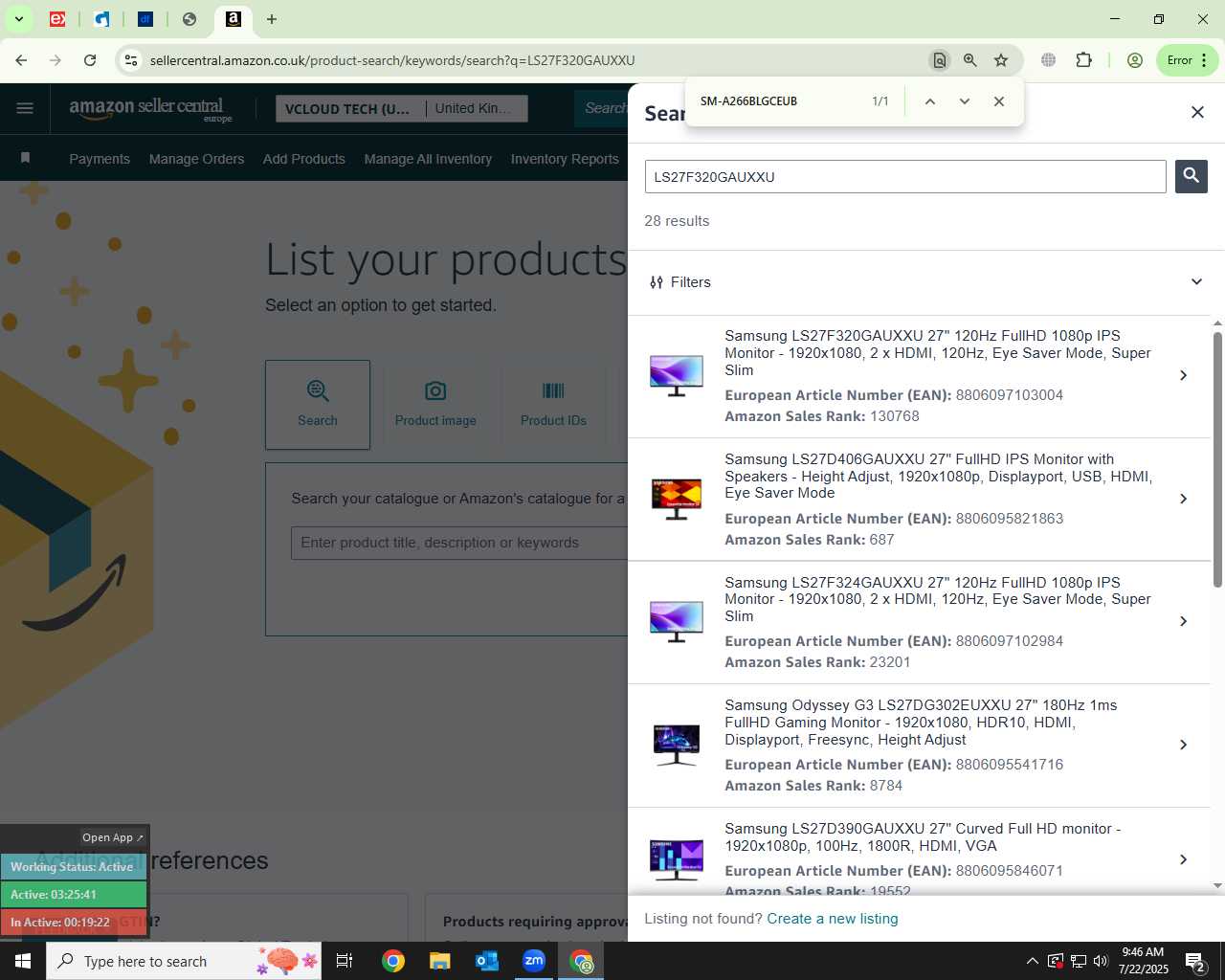The height and width of the screenshot is (980, 1225).
Task: Click 'Create a new listing' link
Action: point(833,919)
